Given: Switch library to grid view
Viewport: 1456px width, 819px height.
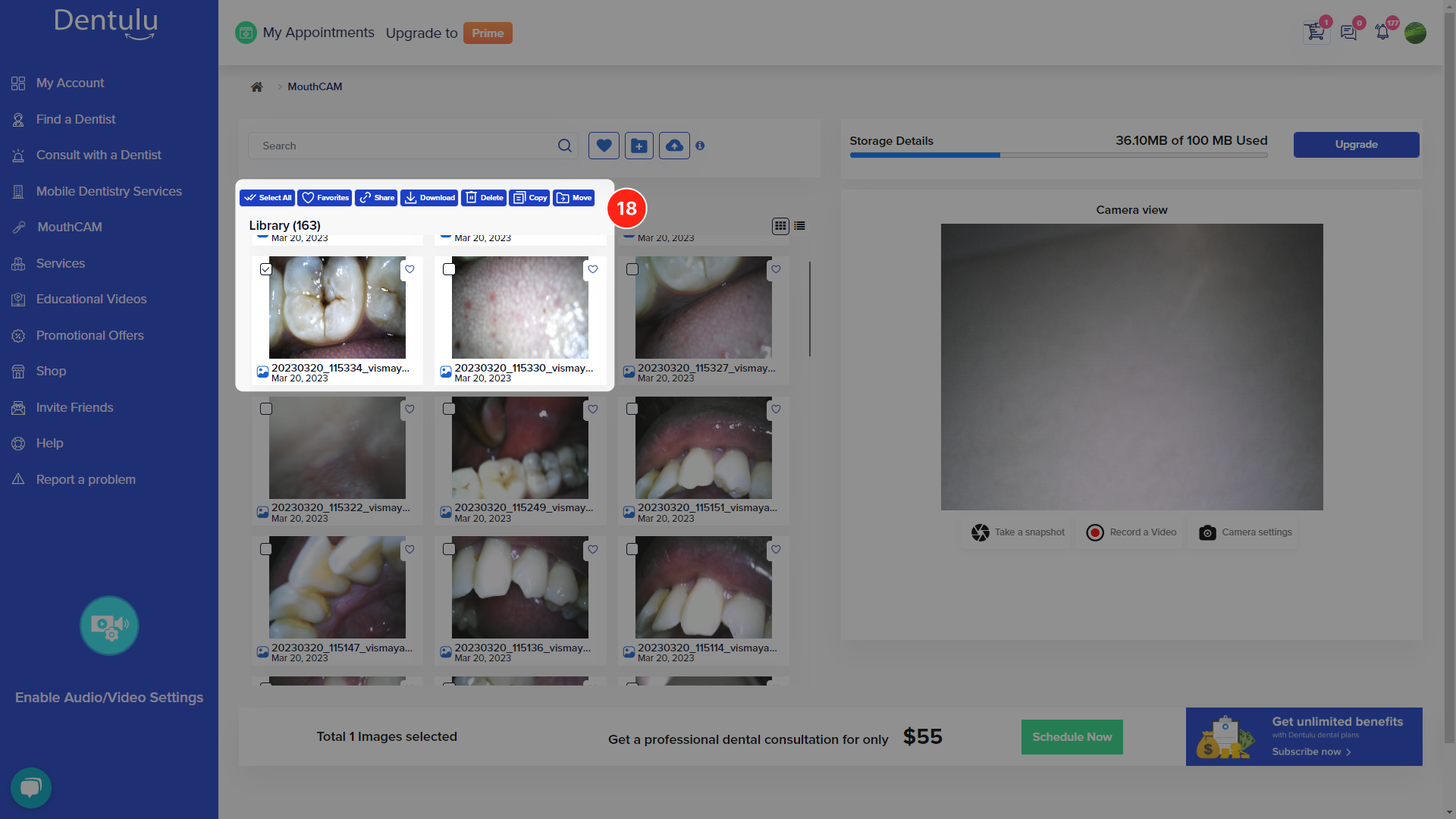Looking at the screenshot, I should click(780, 226).
